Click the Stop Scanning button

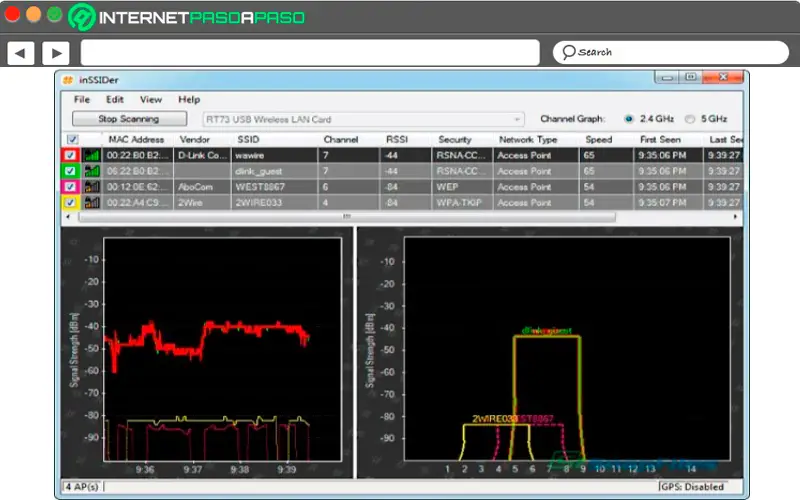[x=129, y=119]
